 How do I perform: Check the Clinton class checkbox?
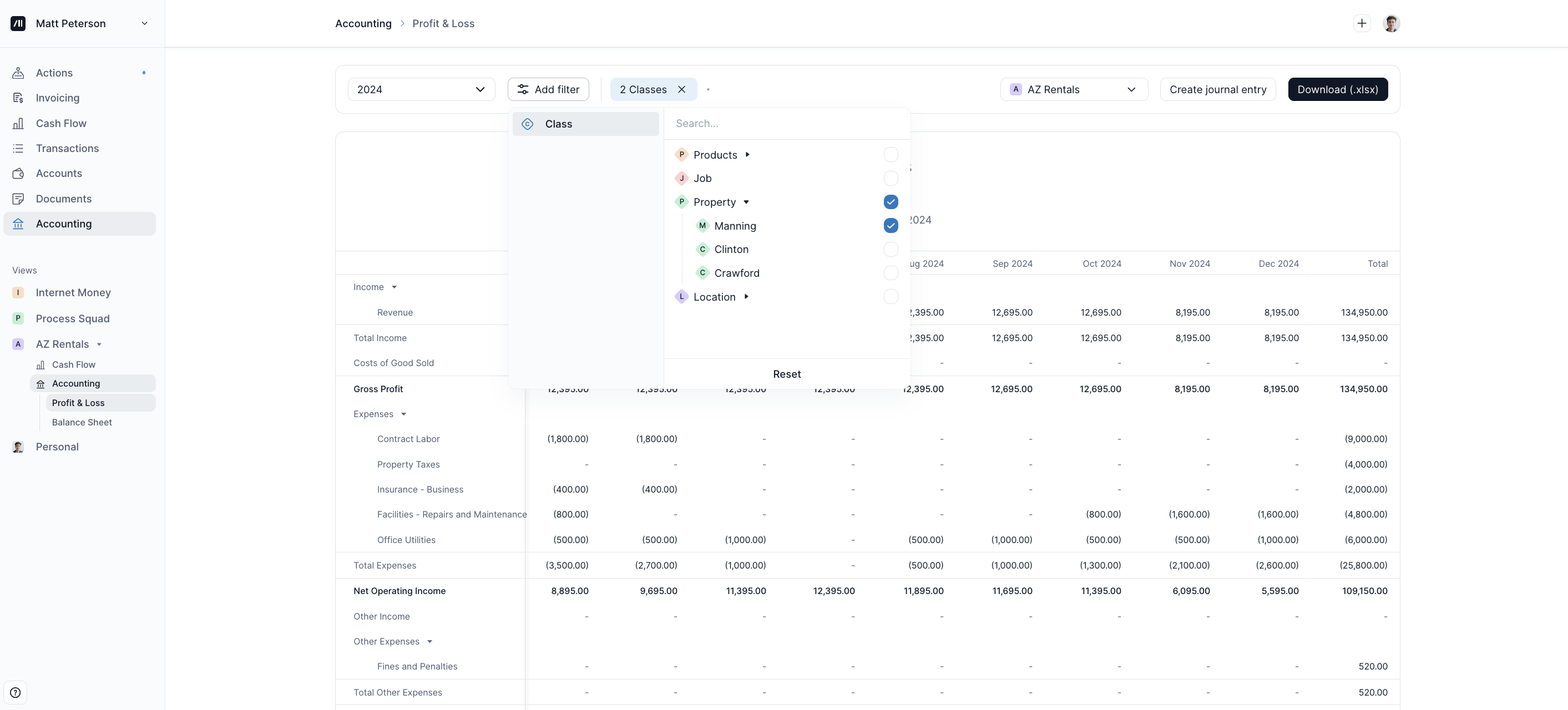click(x=891, y=250)
